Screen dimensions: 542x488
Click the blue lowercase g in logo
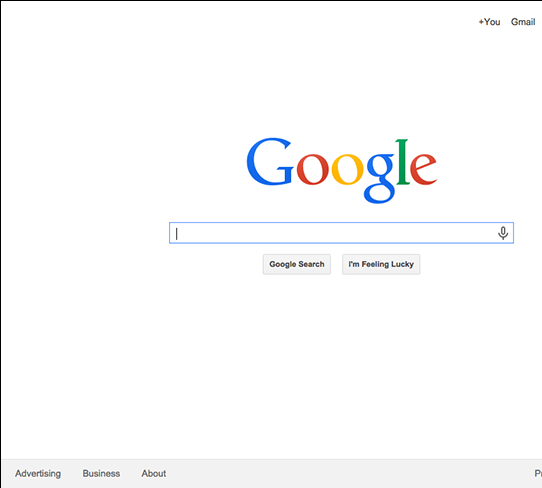pos(380,178)
